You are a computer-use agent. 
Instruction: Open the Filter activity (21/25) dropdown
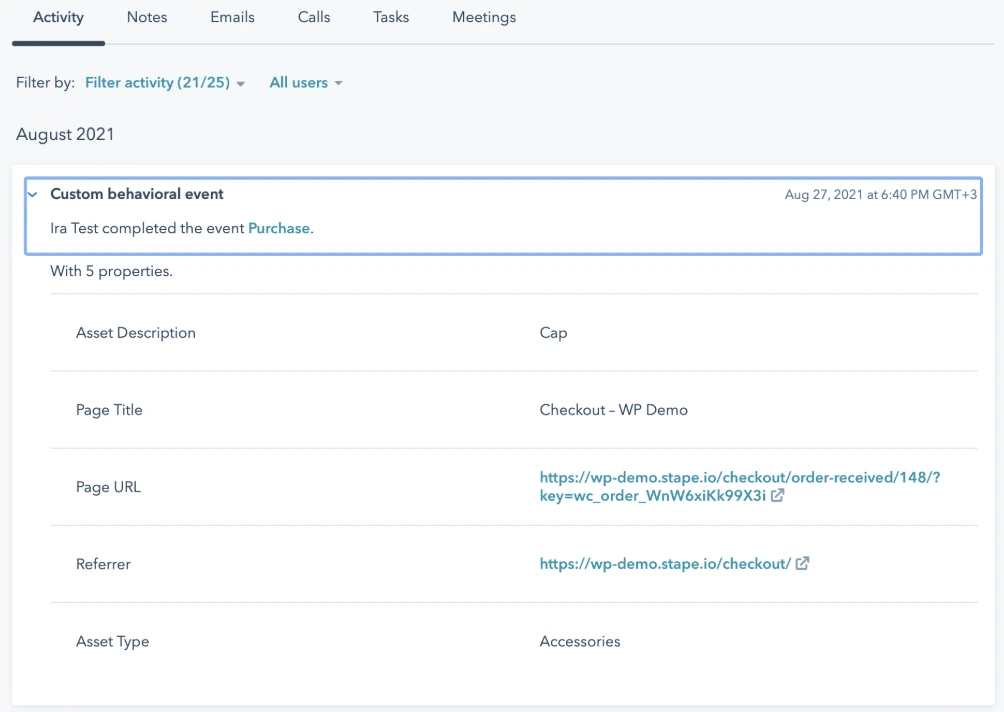click(x=165, y=83)
